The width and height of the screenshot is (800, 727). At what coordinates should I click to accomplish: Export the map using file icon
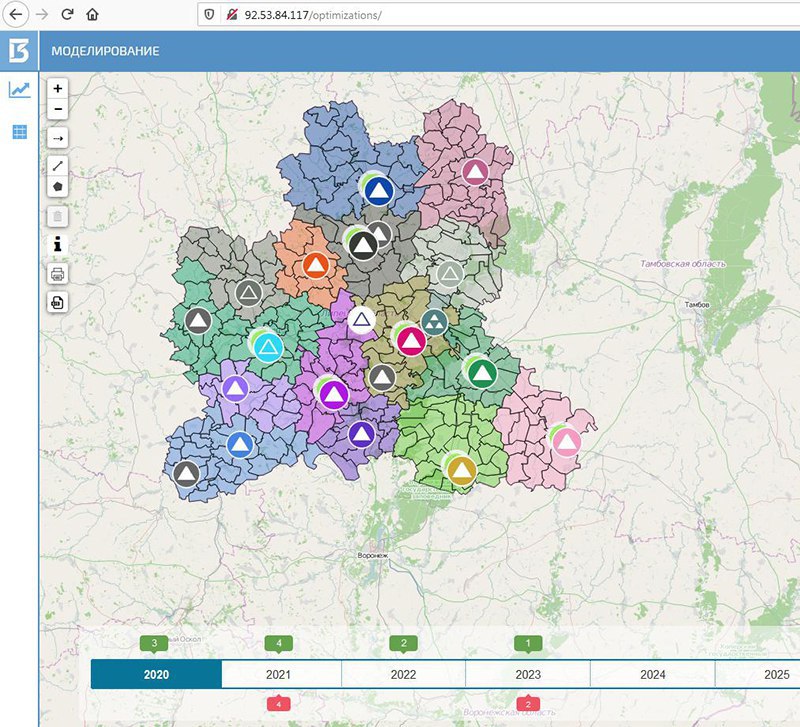58,301
